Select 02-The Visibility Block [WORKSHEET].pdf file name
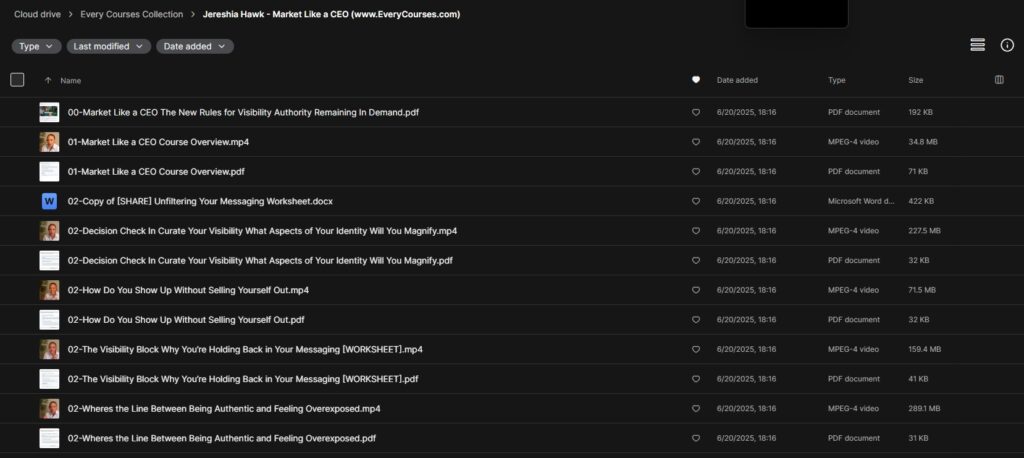The image size is (1024, 458). [x=243, y=379]
